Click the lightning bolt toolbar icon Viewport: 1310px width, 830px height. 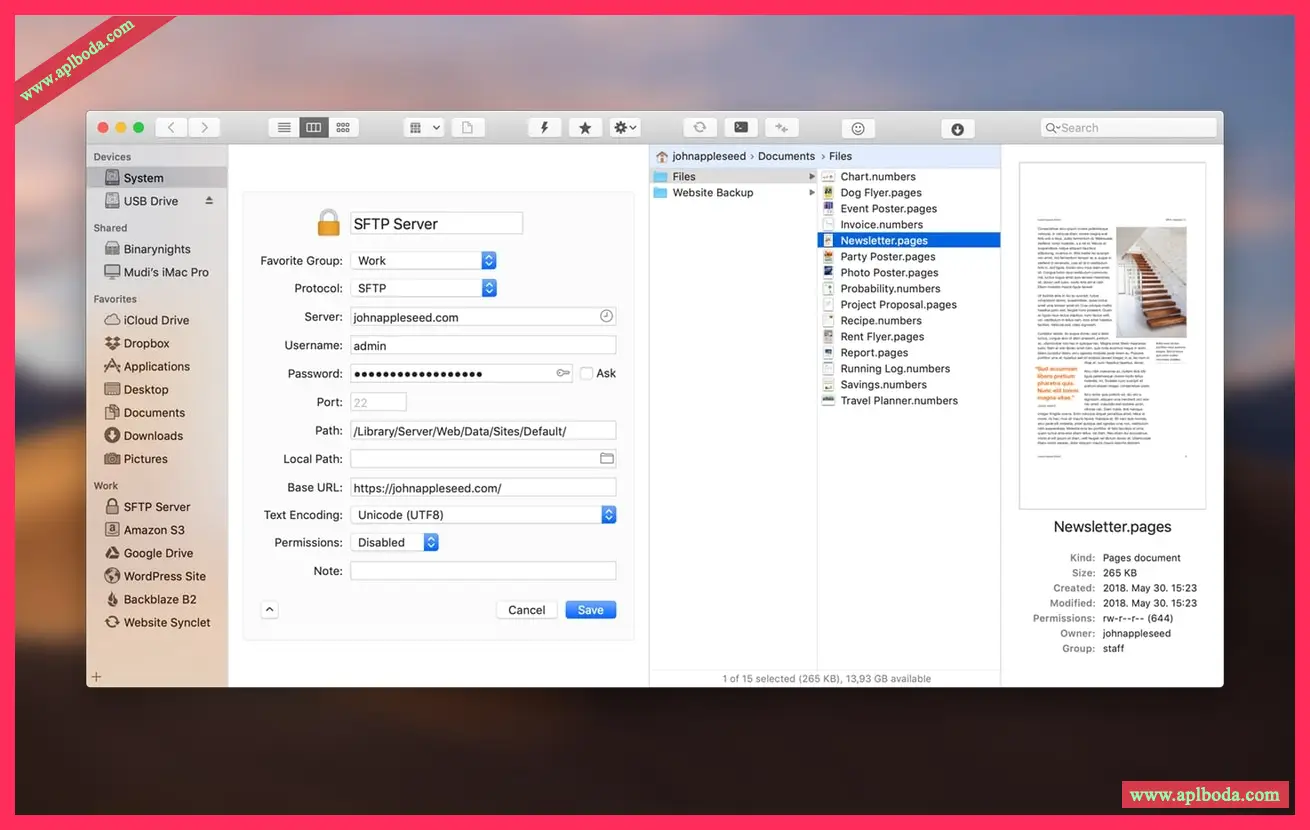click(x=544, y=127)
